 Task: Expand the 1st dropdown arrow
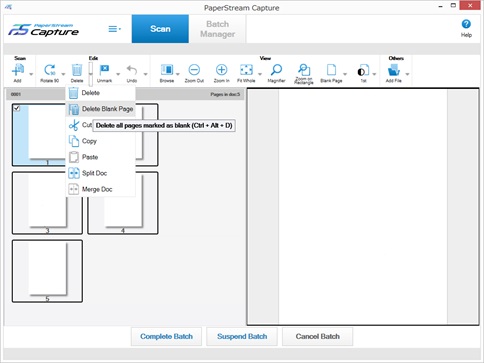point(374,74)
